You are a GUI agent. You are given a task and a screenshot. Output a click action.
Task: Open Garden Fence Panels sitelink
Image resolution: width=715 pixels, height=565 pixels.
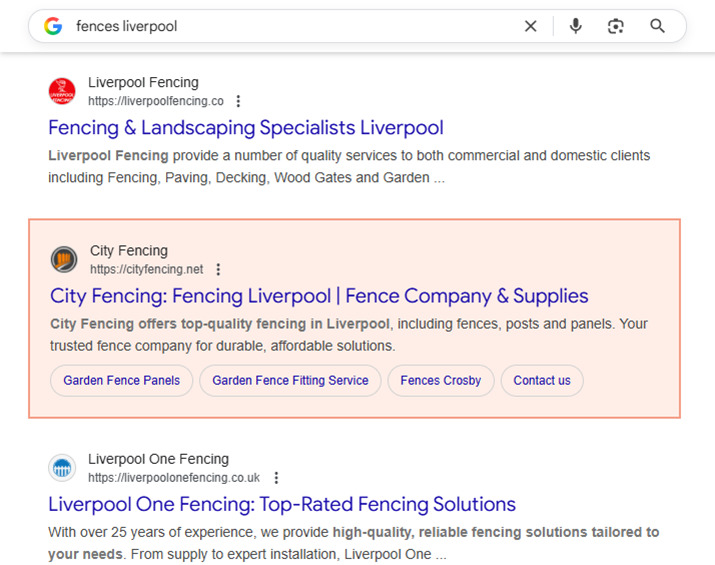122,380
